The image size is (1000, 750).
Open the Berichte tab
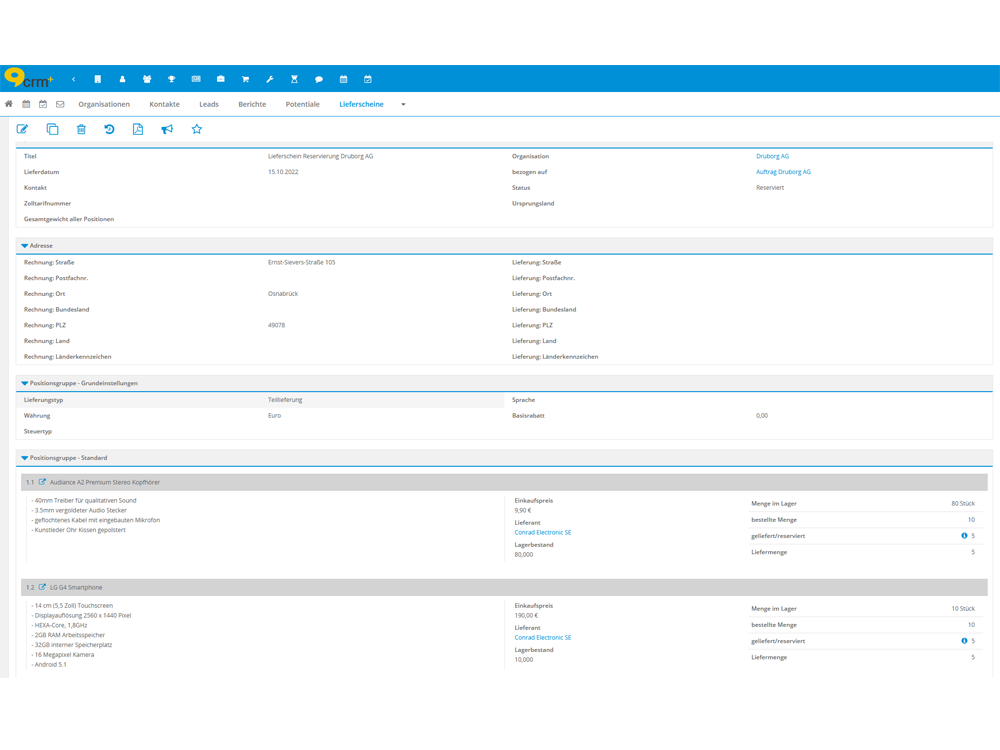coord(252,104)
